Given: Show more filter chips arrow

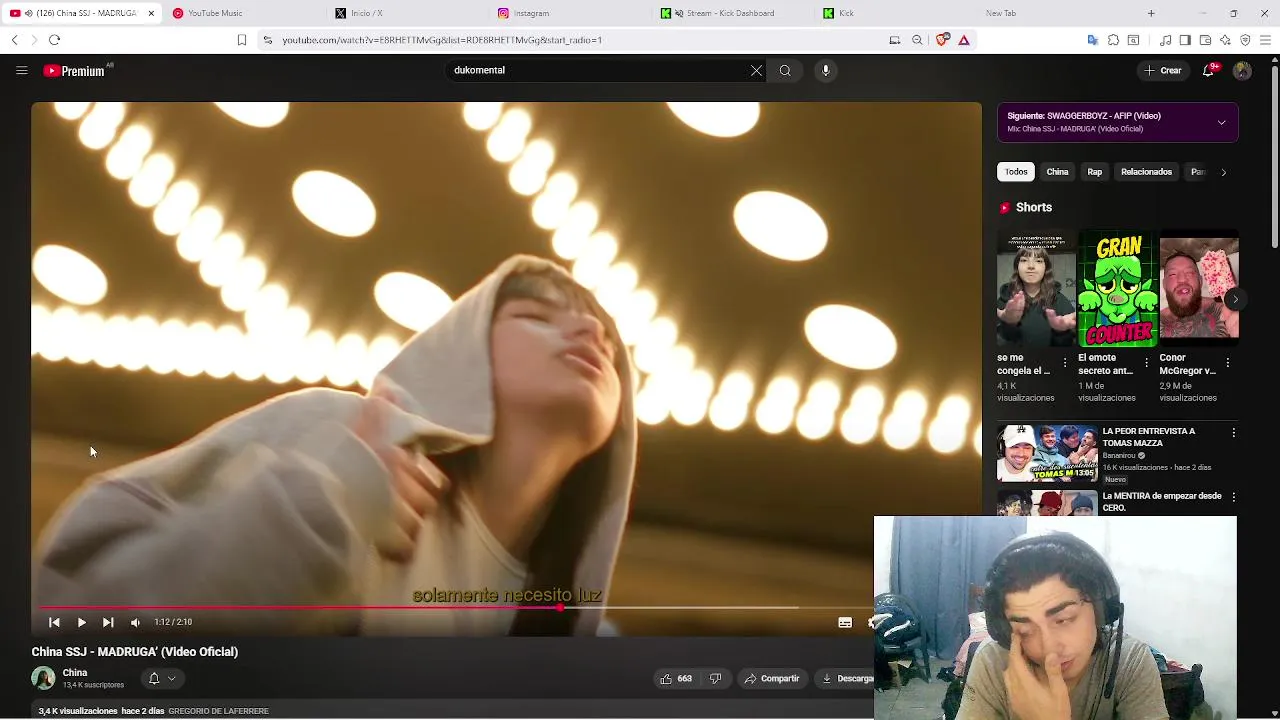Looking at the screenshot, I should click(x=1223, y=172).
